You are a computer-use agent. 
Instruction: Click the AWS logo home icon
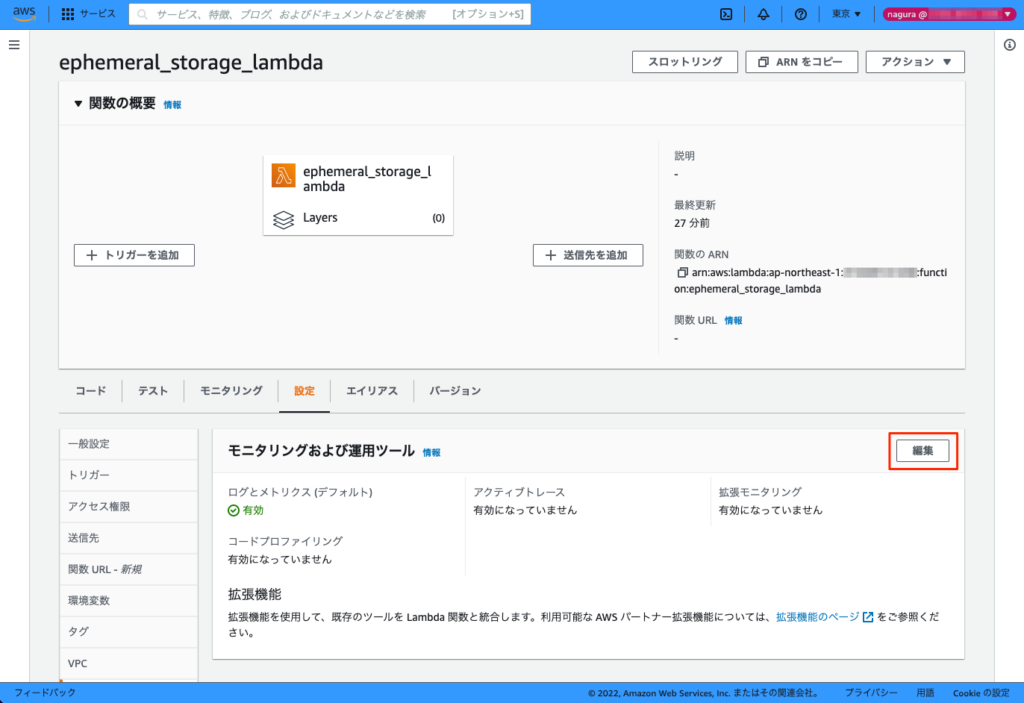pos(24,14)
